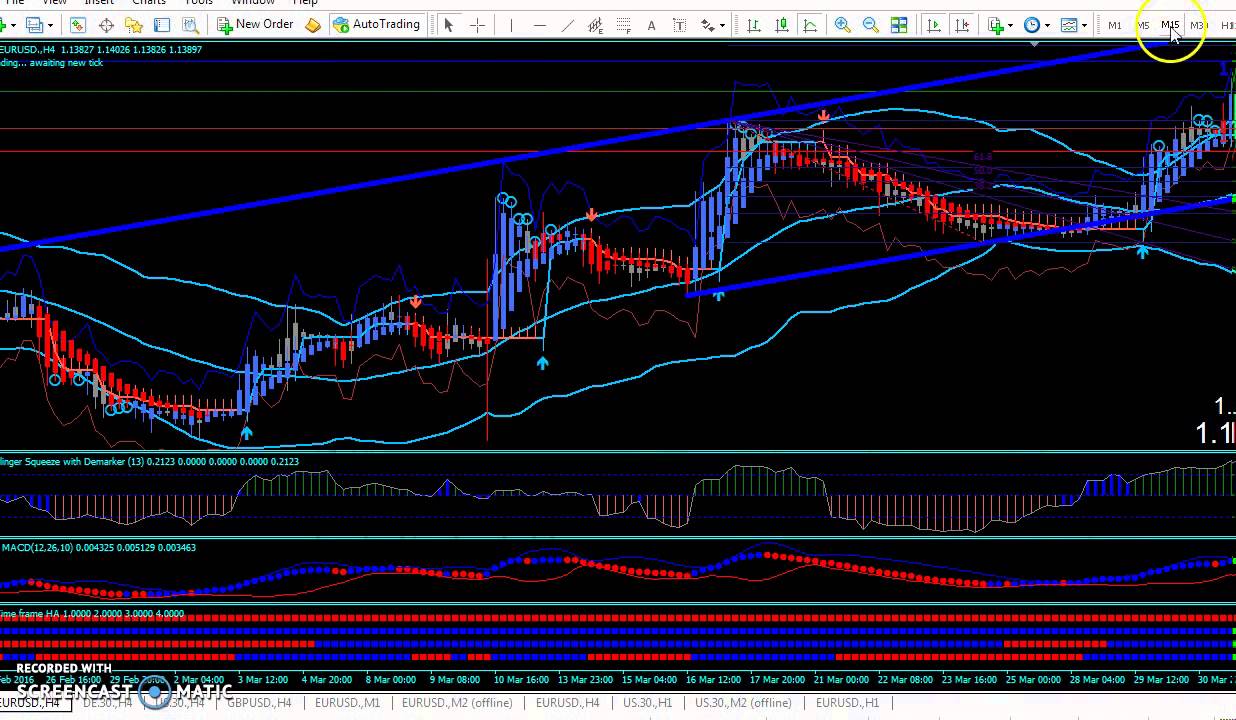The image size is (1236, 720).
Task: Toggle the Navigator panel (star folder icon)
Action: point(134,25)
